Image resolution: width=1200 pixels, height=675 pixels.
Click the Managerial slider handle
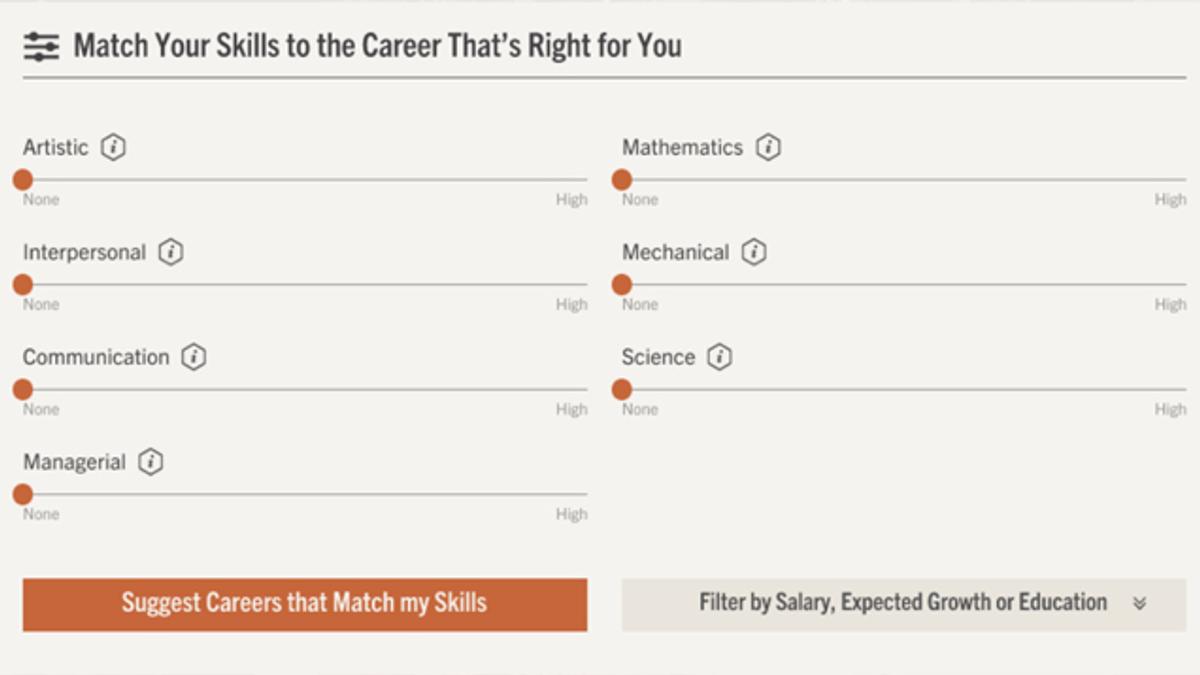[23, 494]
